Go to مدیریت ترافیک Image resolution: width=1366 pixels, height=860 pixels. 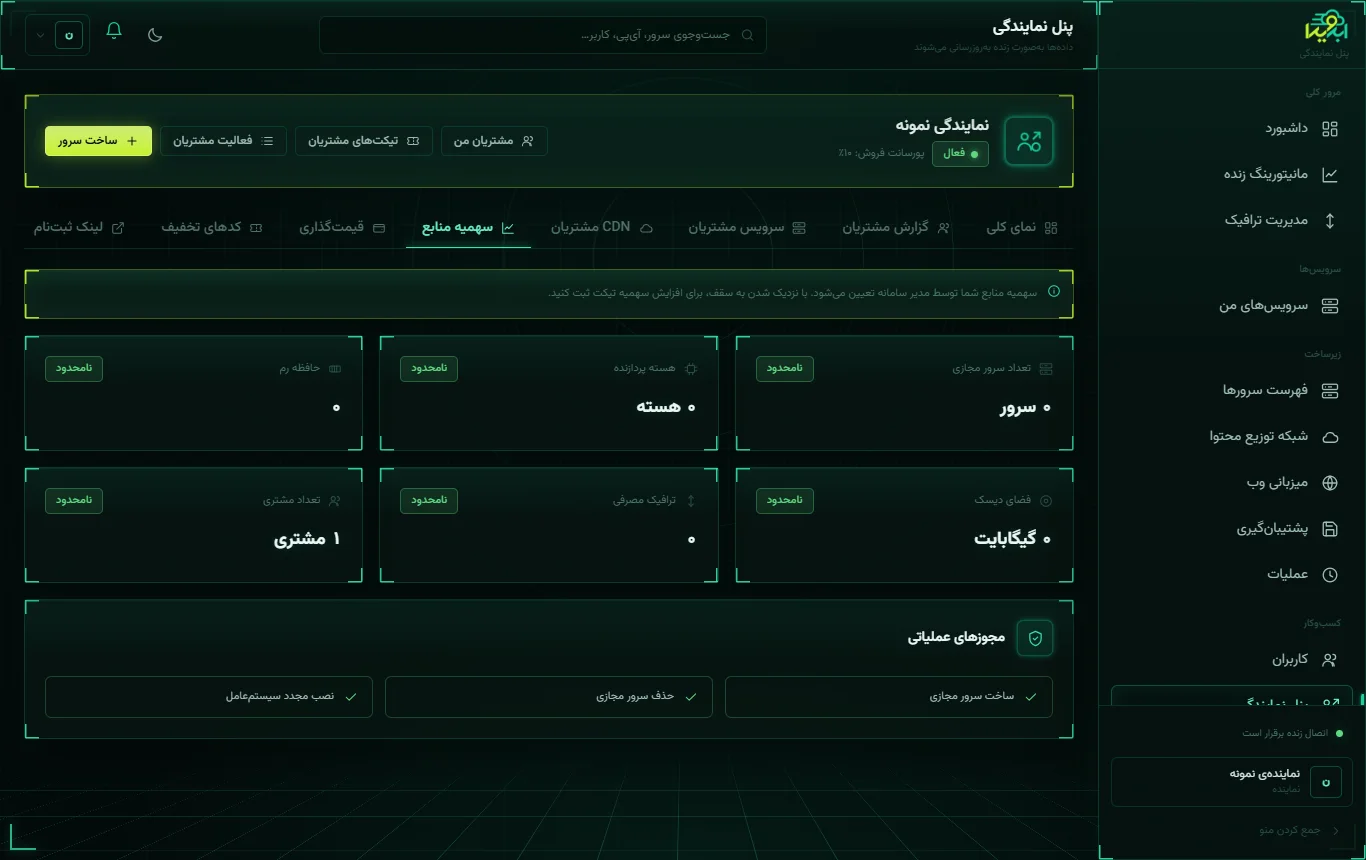[1232, 220]
